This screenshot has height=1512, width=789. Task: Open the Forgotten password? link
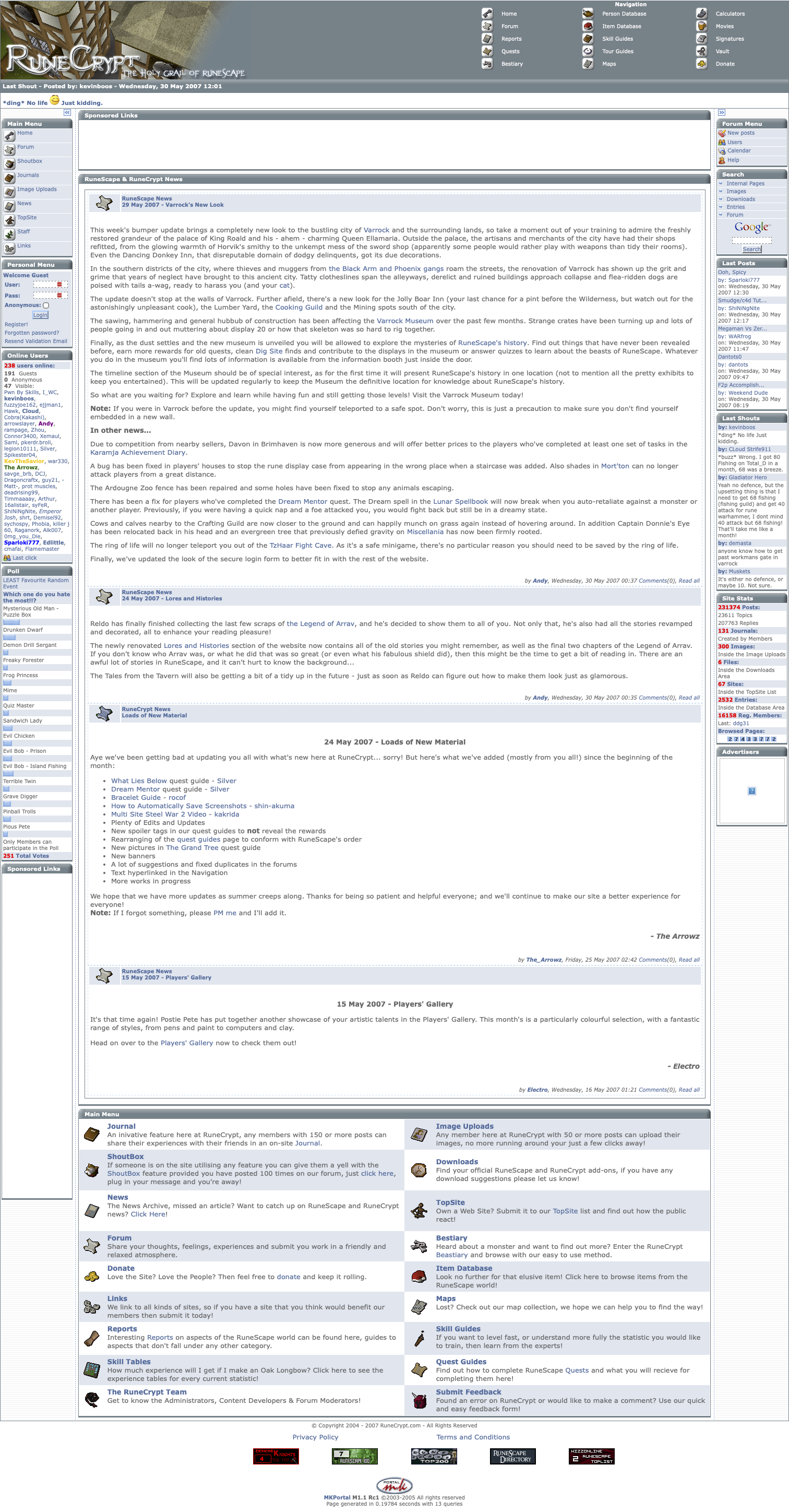[32, 333]
